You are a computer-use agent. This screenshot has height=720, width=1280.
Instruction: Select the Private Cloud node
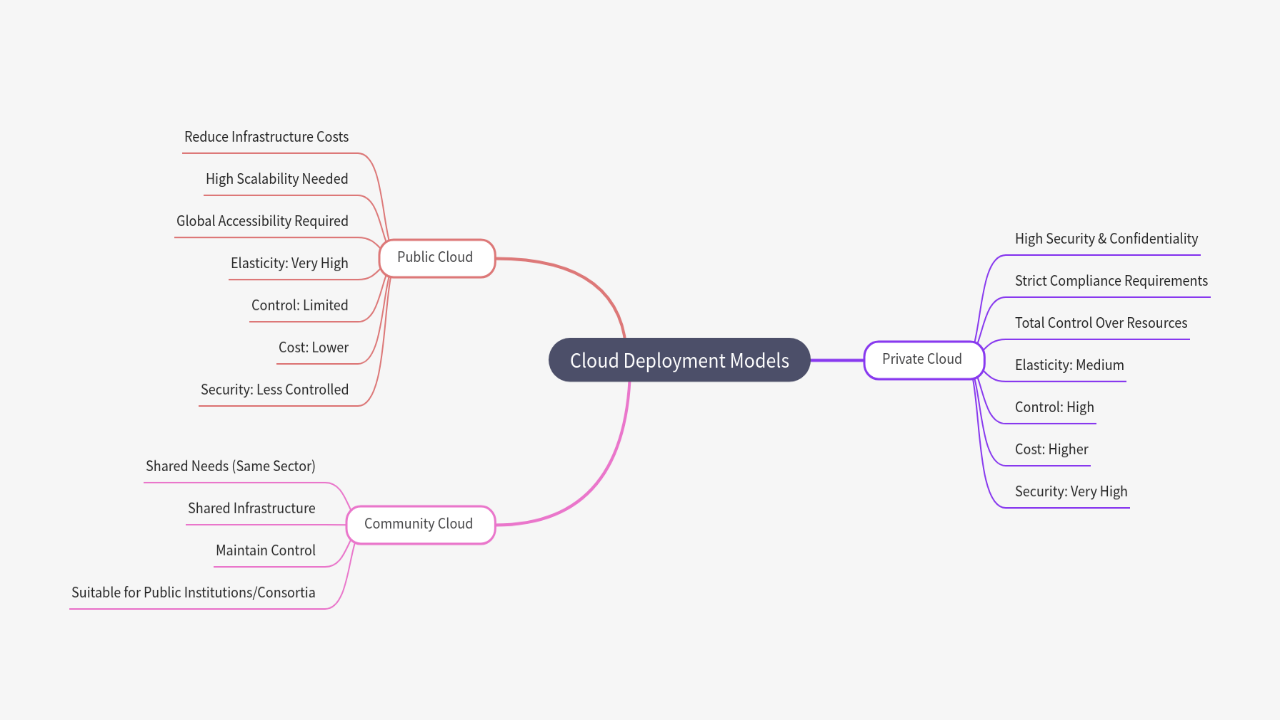(x=923, y=359)
